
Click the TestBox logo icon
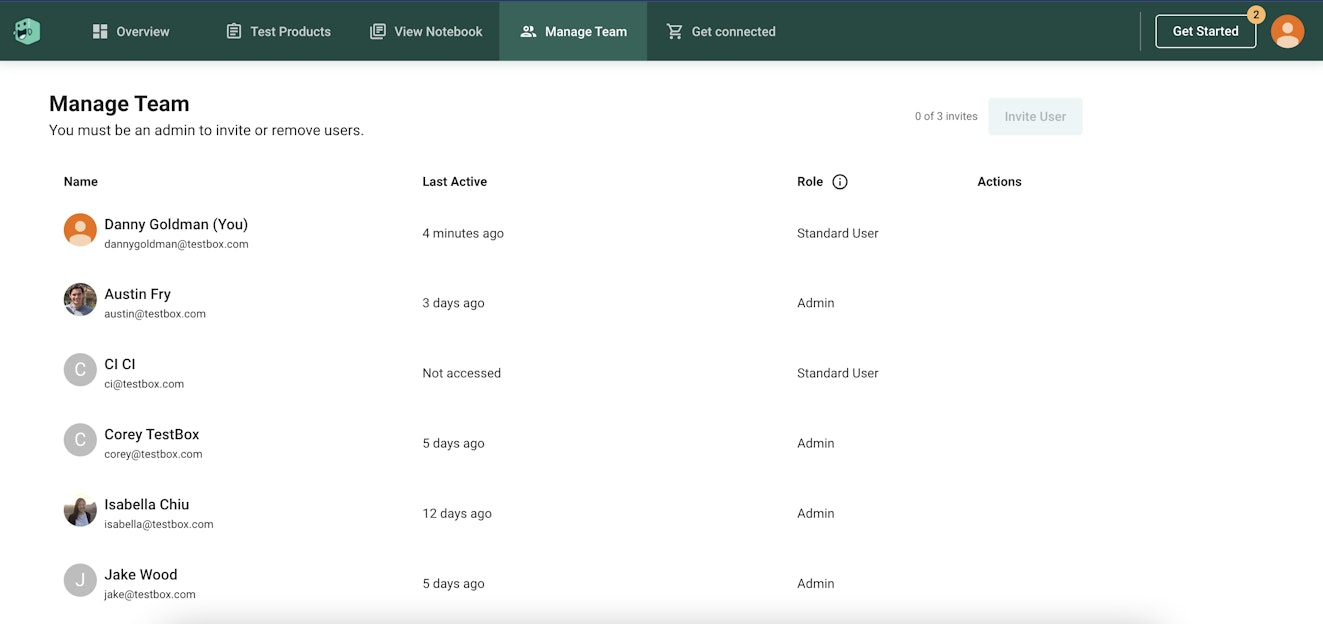(x=27, y=31)
